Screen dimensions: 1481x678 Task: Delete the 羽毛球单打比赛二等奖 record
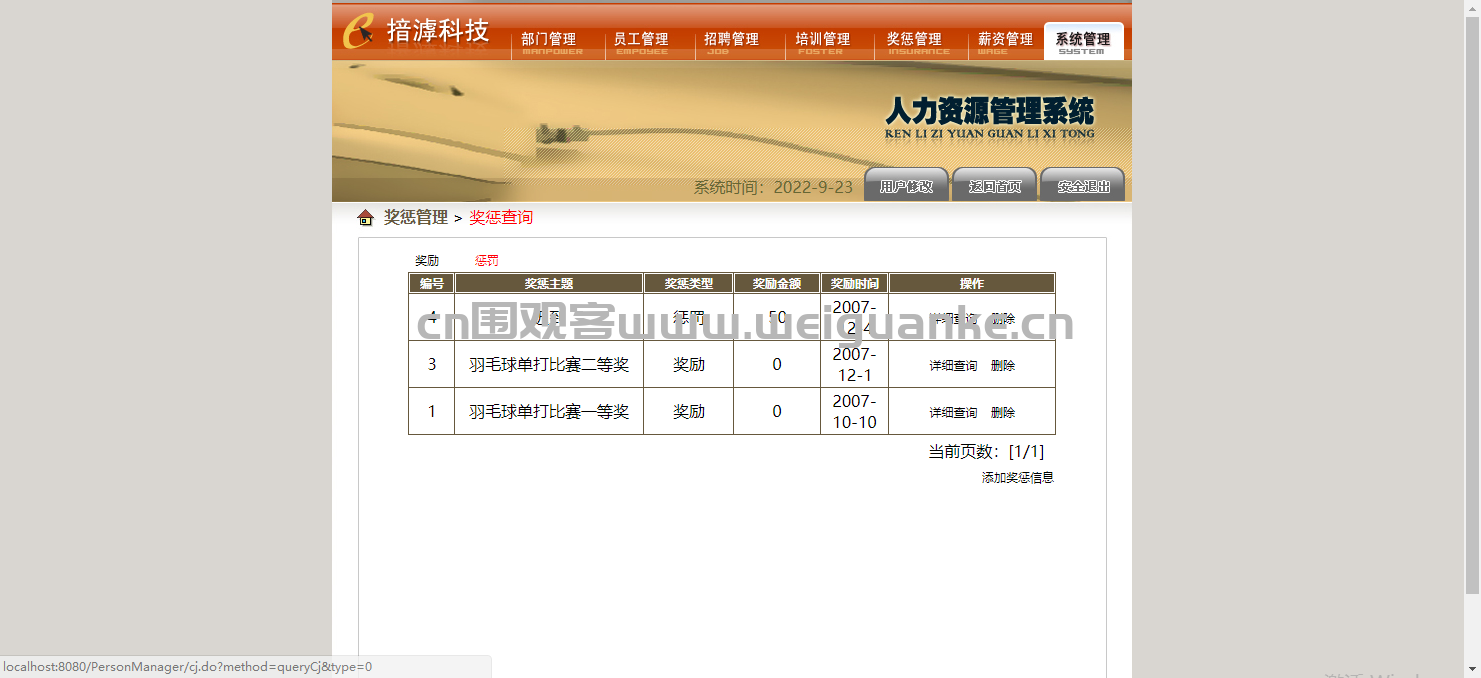[1003, 366]
